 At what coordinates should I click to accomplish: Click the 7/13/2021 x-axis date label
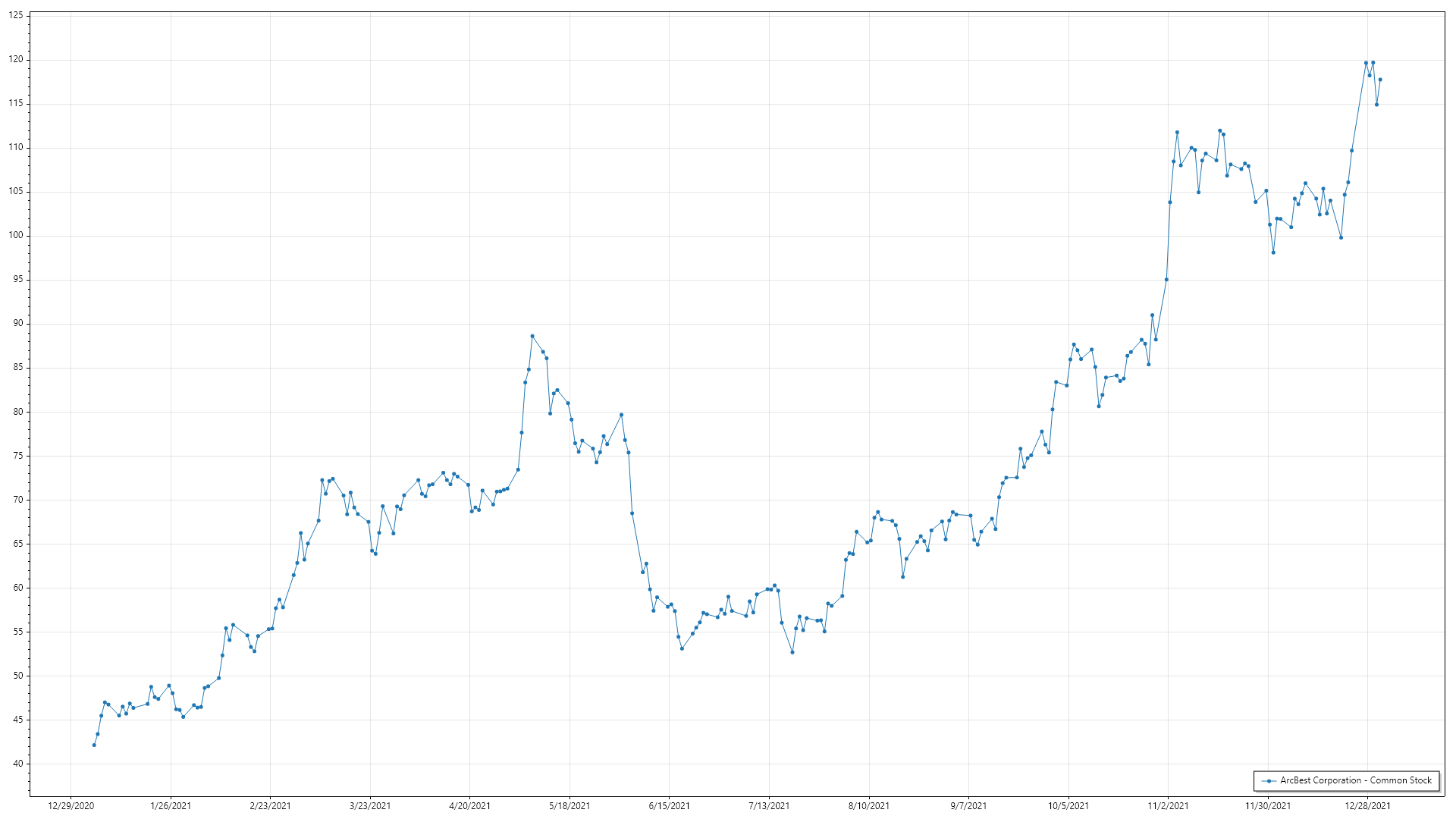pos(769,805)
